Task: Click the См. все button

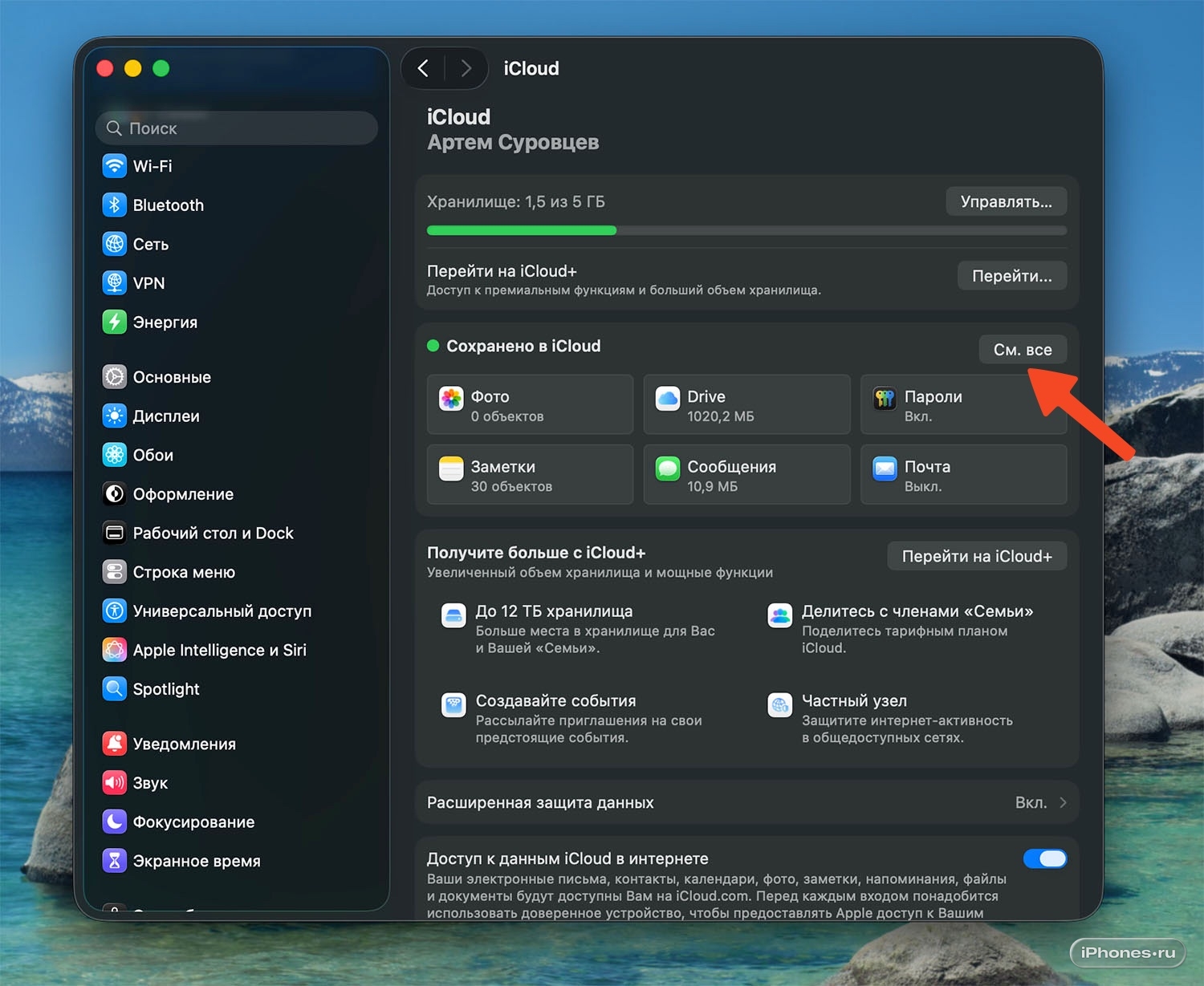Action: [1022, 350]
